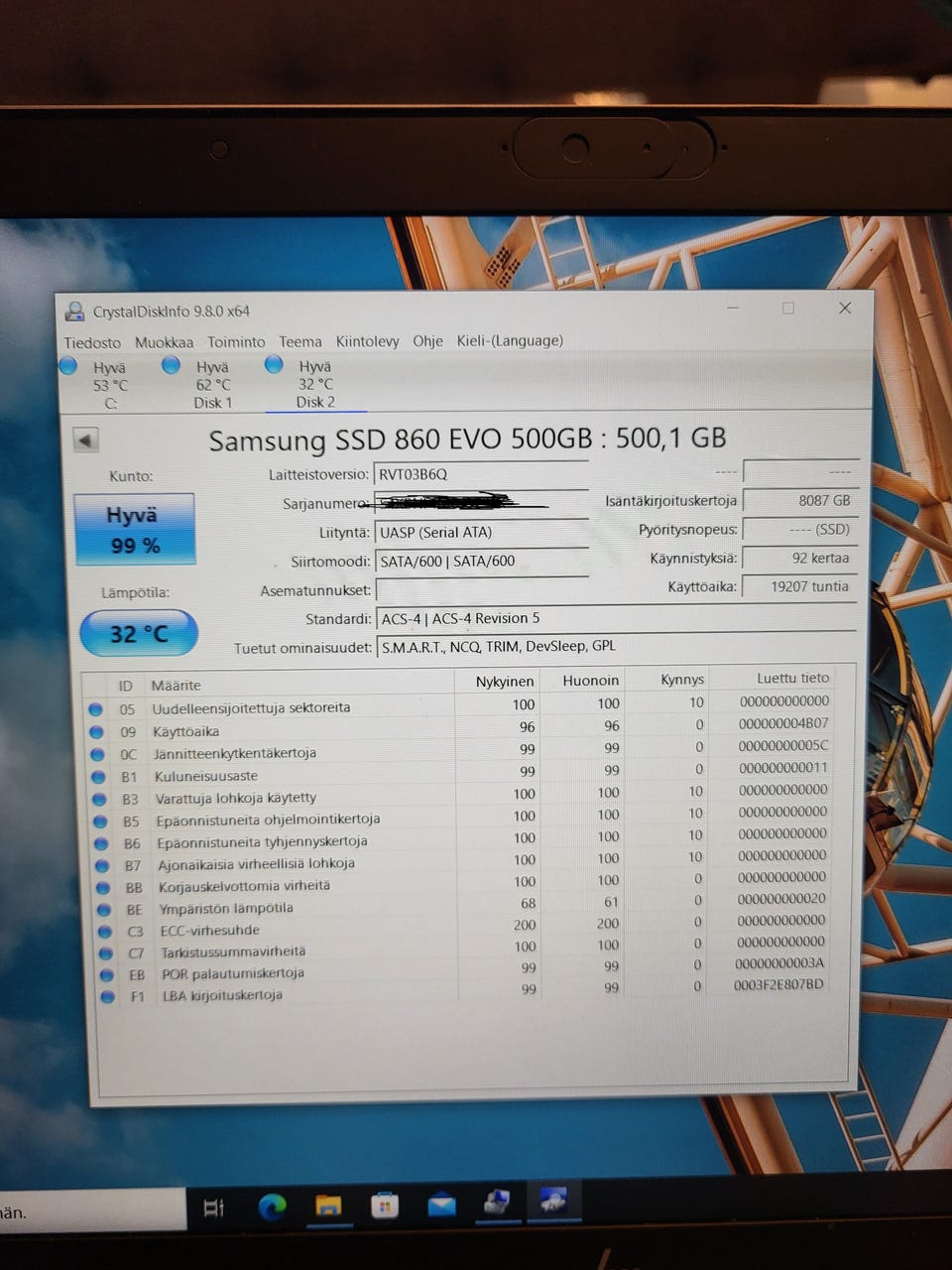Click the Huonoin column header

tap(590, 681)
